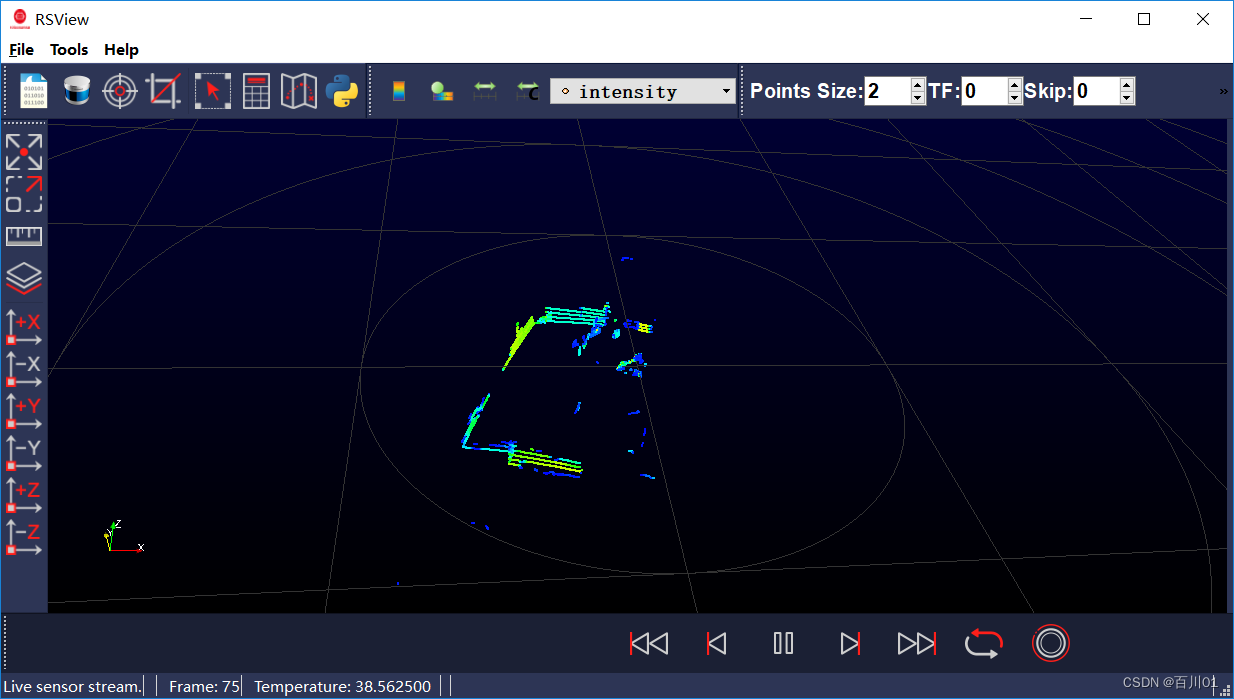Click the 'Temperature: 38.562500' status entry

pos(343,686)
